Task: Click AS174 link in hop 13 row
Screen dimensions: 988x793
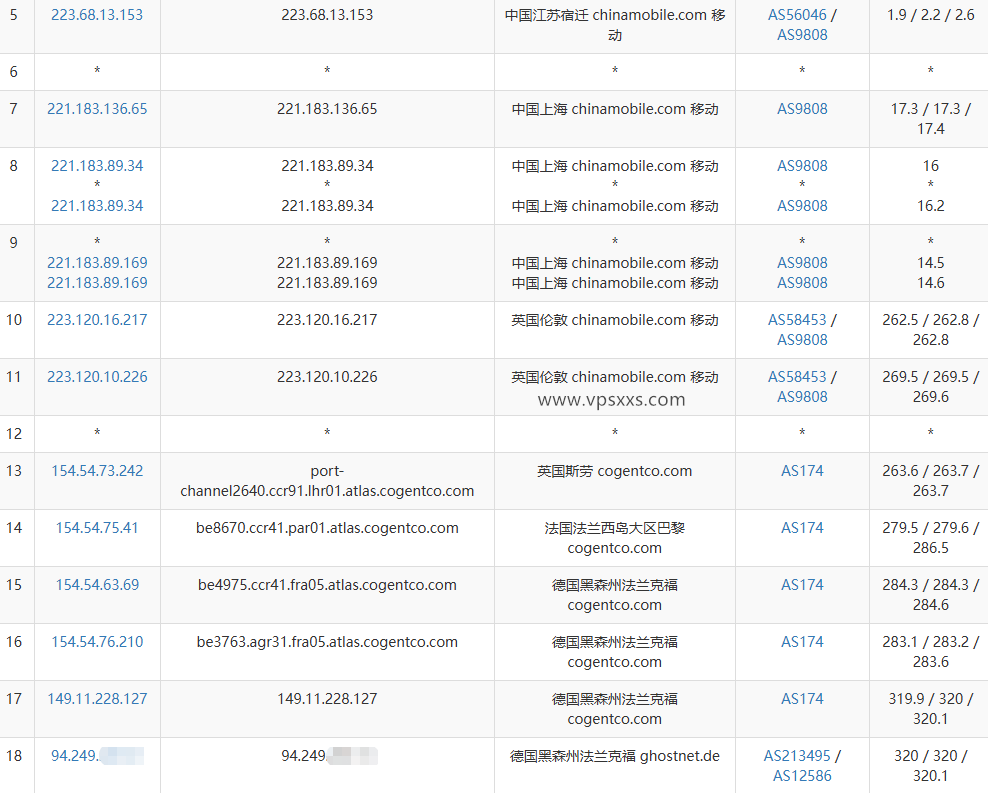Action: tap(802, 471)
